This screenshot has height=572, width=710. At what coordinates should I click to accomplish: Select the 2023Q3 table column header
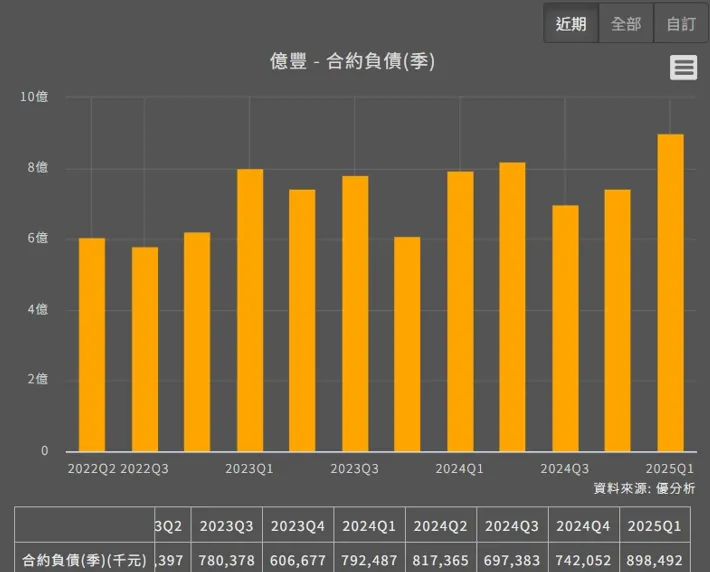(x=226, y=526)
